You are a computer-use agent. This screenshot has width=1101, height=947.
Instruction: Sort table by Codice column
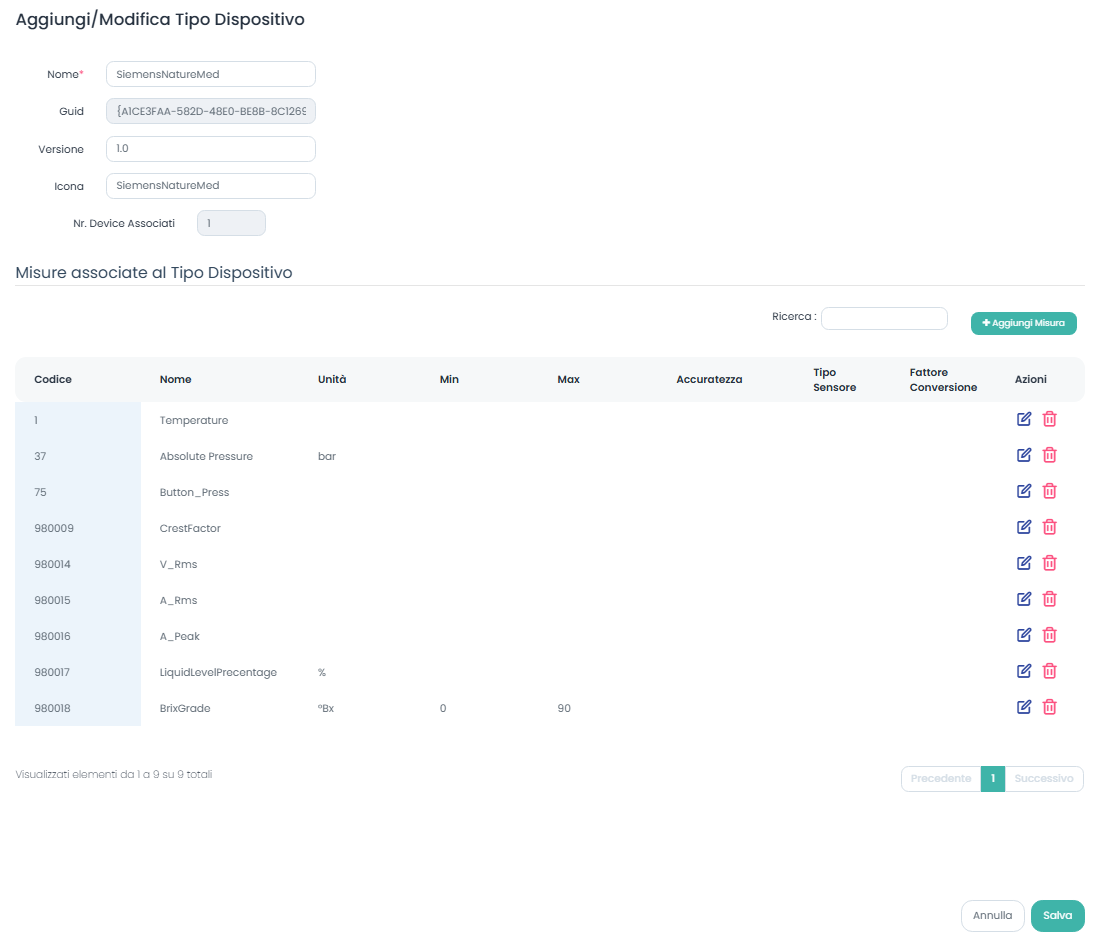pyautogui.click(x=53, y=380)
